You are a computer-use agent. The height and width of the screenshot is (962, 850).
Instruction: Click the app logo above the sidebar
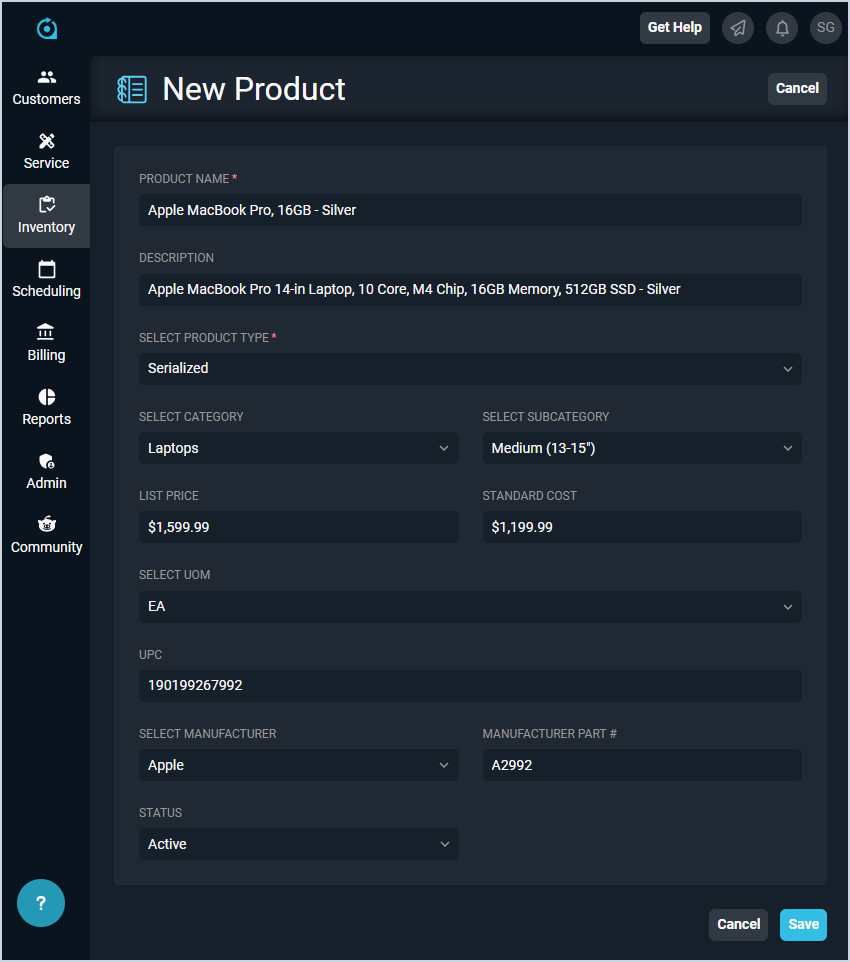(x=46, y=29)
